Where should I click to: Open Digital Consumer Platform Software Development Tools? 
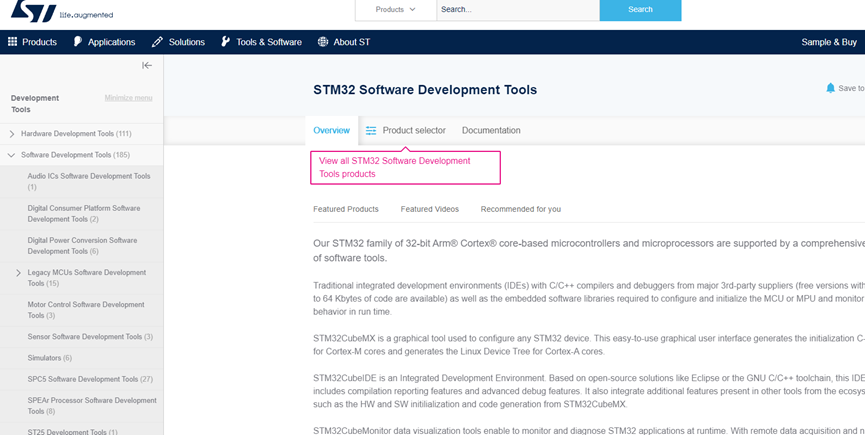(x=84, y=213)
